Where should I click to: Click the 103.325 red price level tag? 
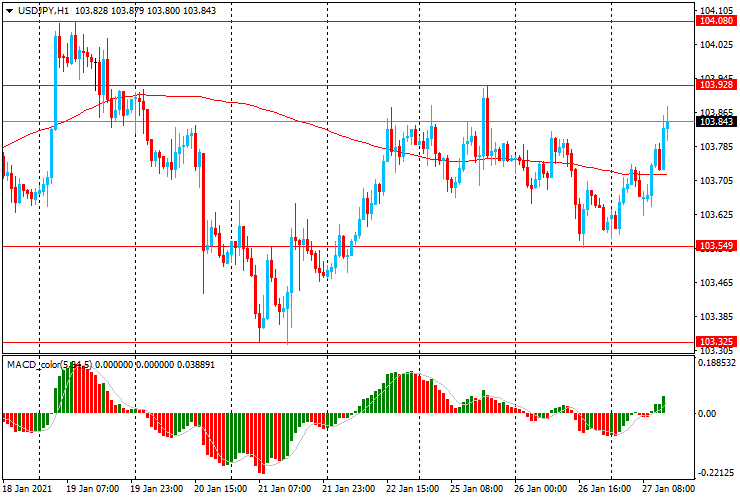714,342
